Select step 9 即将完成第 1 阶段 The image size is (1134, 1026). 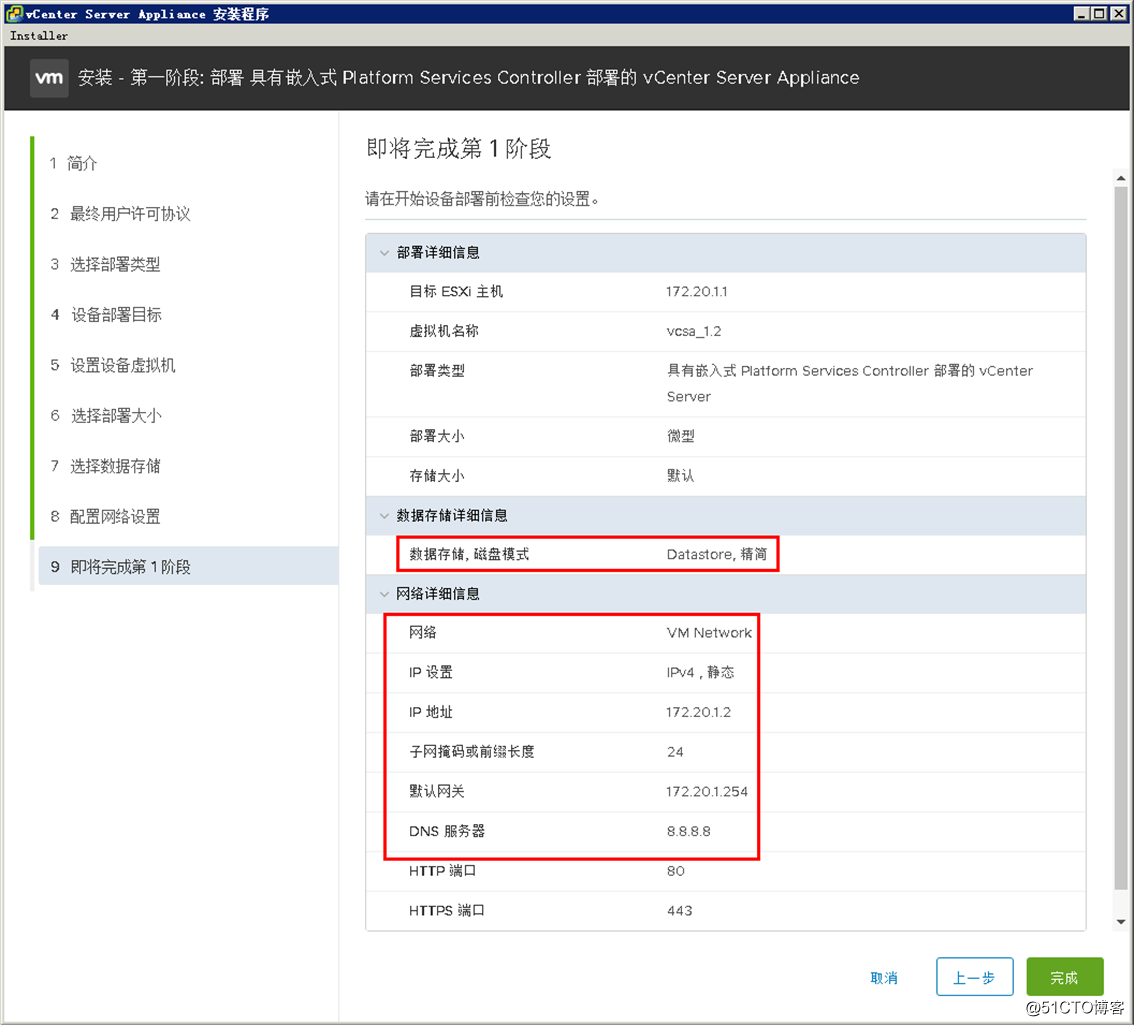tap(188, 566)
